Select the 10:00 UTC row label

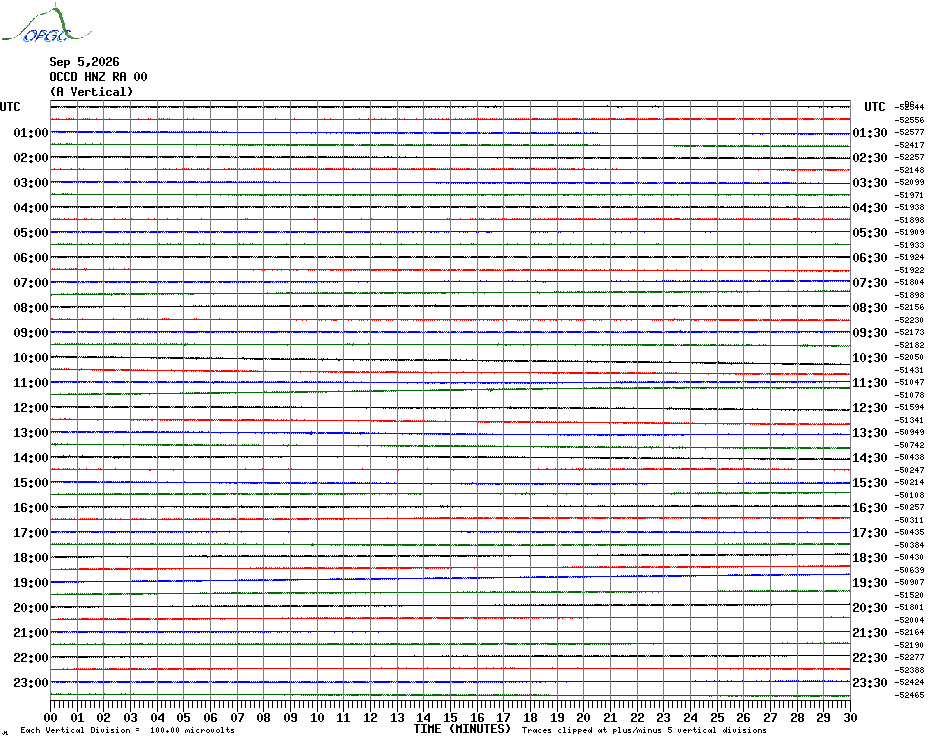pyautogui.click(x=31, y=358)
